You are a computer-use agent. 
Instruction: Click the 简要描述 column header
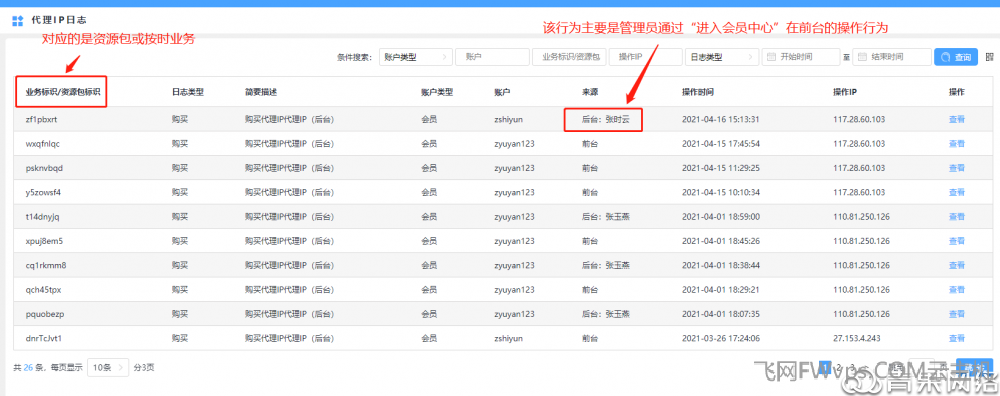[x=260, y=92]
